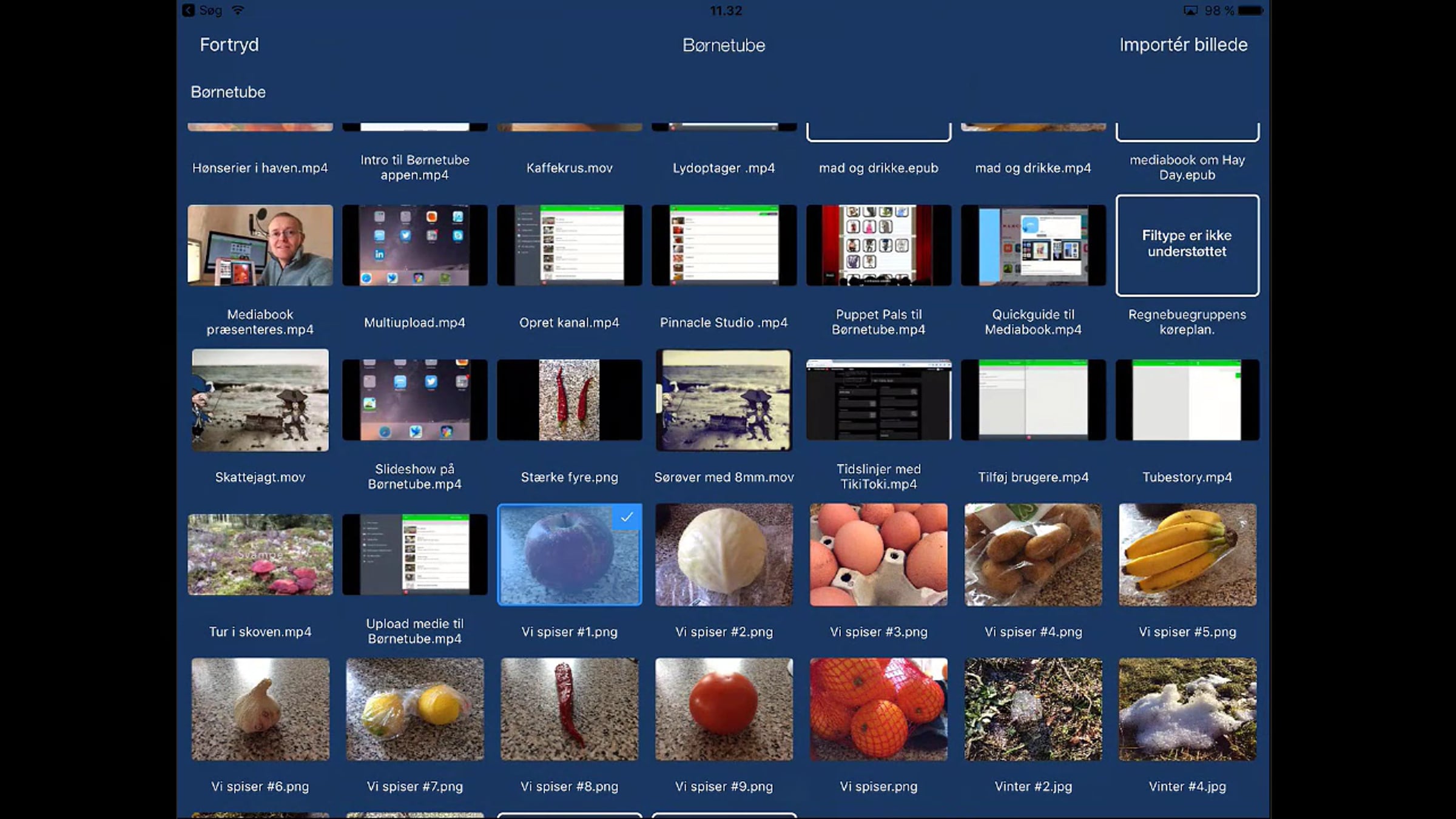Image resolution: width=1456 pixels, height=819 pixels.
Task: Tap mad og drikke.mp4 file name
Action: point(1033,168)
